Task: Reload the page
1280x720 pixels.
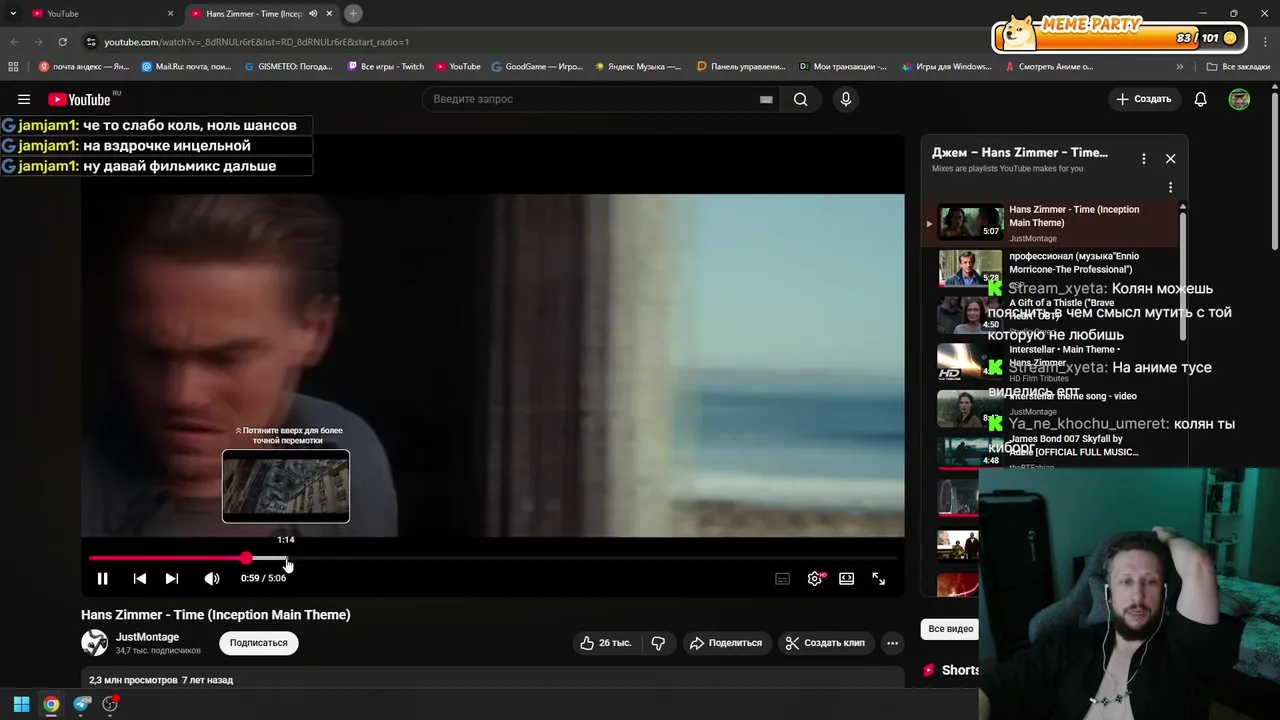Action: coord(62,42)
